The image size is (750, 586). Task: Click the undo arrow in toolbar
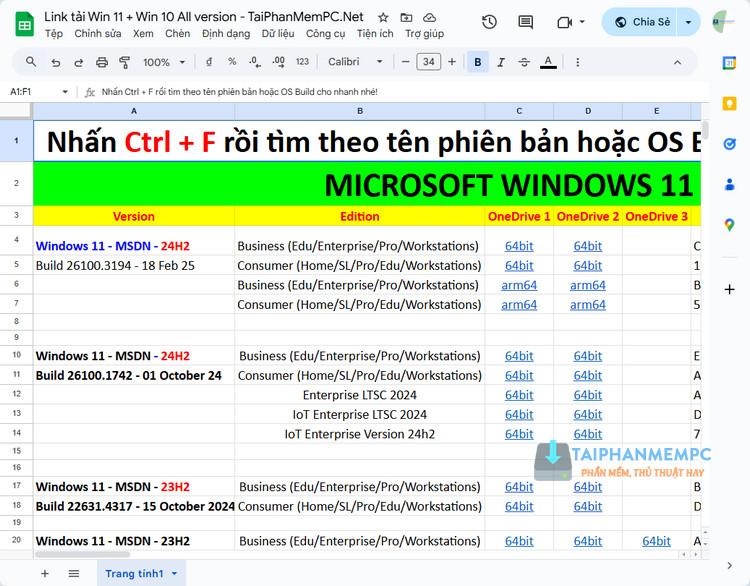point(55,62)
